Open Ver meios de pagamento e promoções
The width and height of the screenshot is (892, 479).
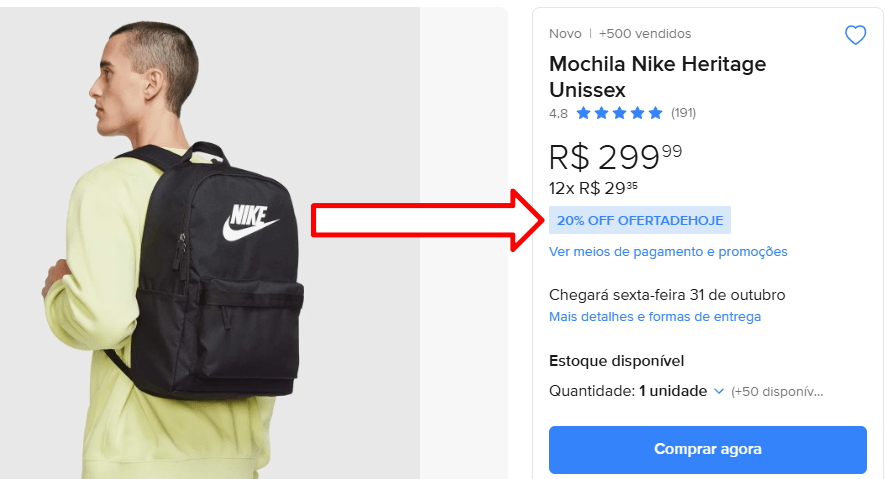point(668,252)
